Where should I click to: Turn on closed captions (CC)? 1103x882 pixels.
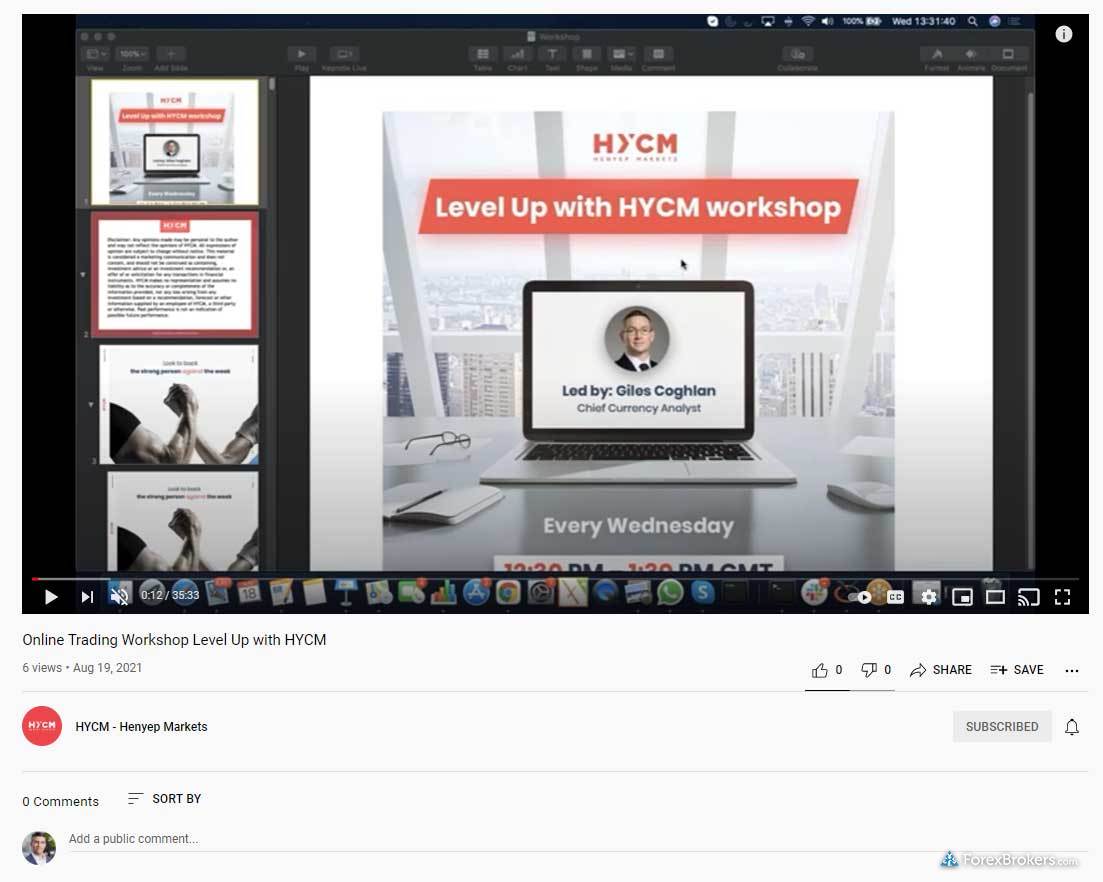click(895, 597)
